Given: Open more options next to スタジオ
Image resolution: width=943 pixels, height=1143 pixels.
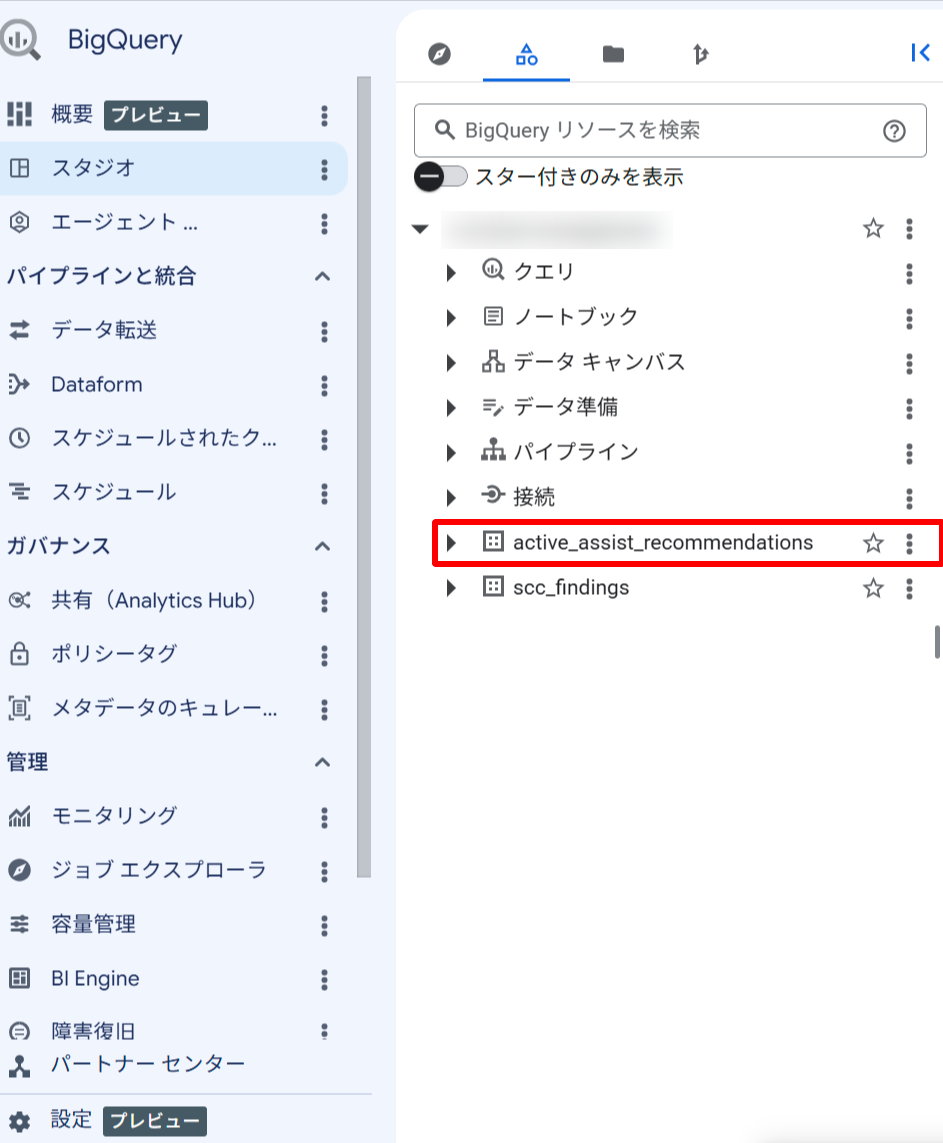Looking at the screenshot, I should pos(324,170).
